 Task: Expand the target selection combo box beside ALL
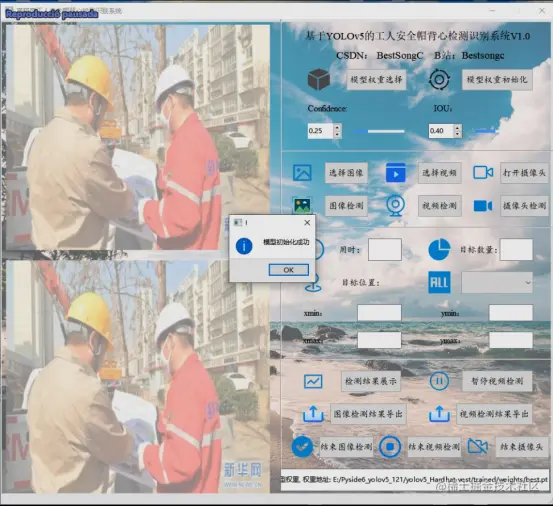pyautogui.click(x=497, y=283)
